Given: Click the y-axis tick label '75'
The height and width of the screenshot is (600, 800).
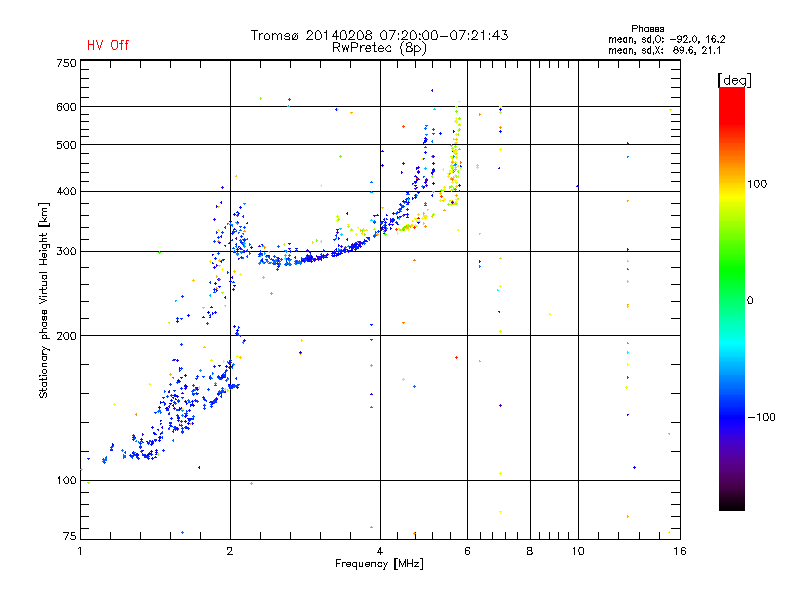Looking at the screenshot, I should 70,536.
